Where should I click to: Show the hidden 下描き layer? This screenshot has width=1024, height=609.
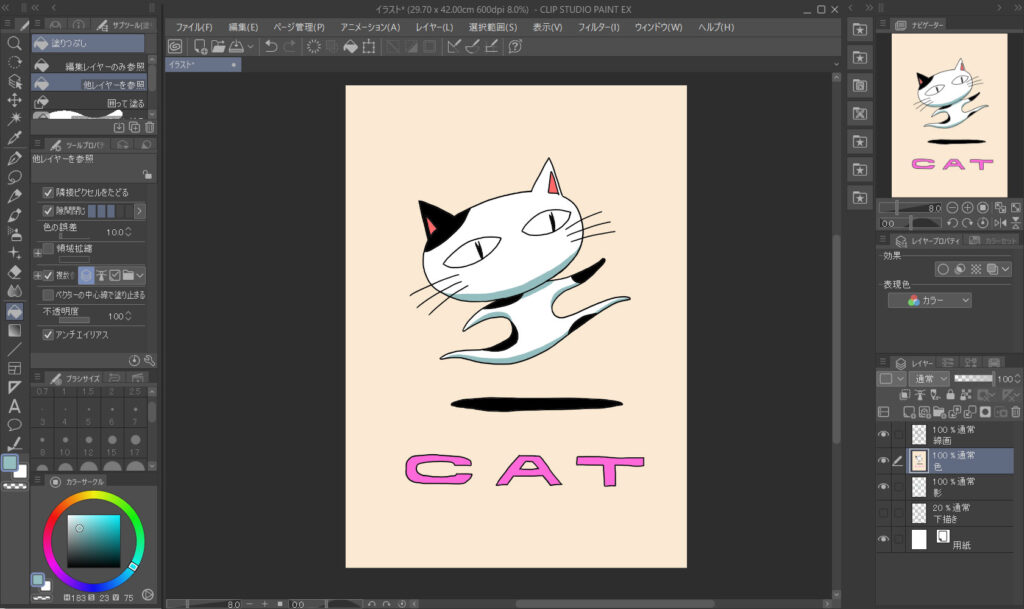tap(883, 513)
